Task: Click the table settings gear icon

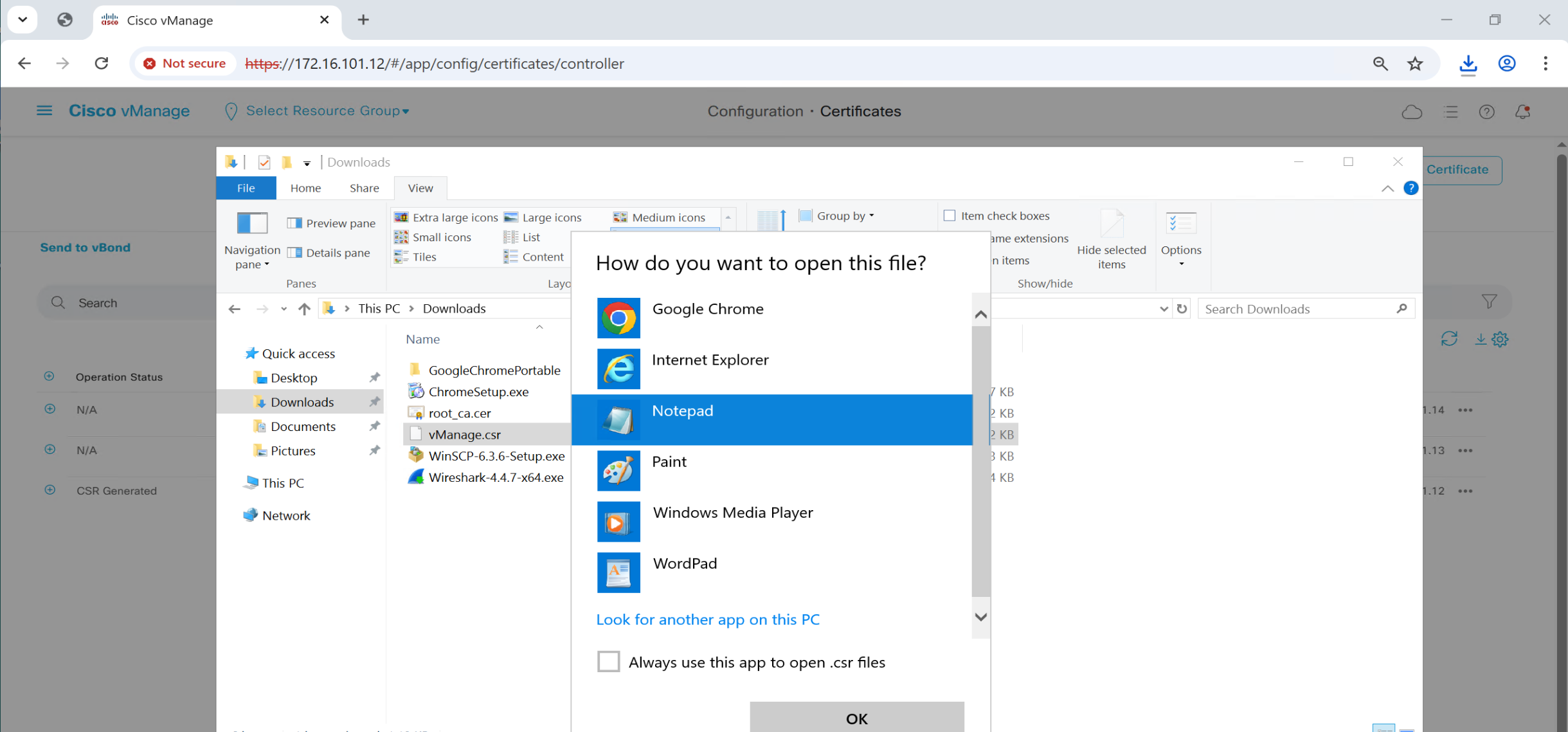Action: point(1500,339)
